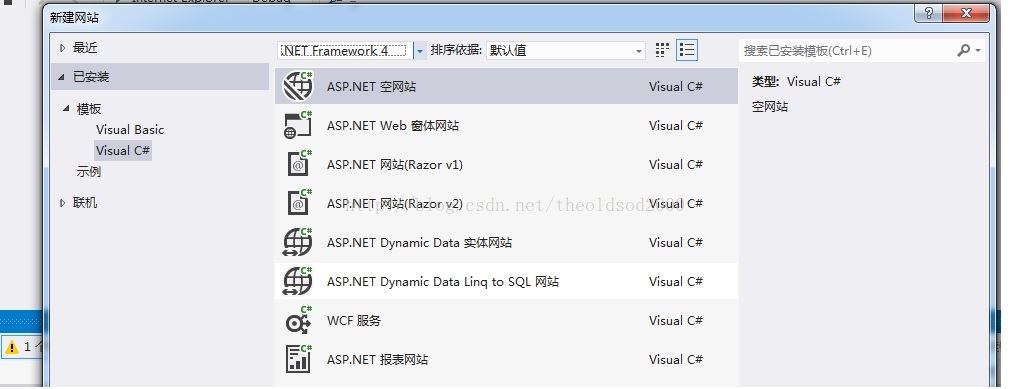Image resolution: width=1010 pixels, height=389 pixels.
Task: Open the 排序依据 默认值 sort dropdown
Action: pos(566,50)
